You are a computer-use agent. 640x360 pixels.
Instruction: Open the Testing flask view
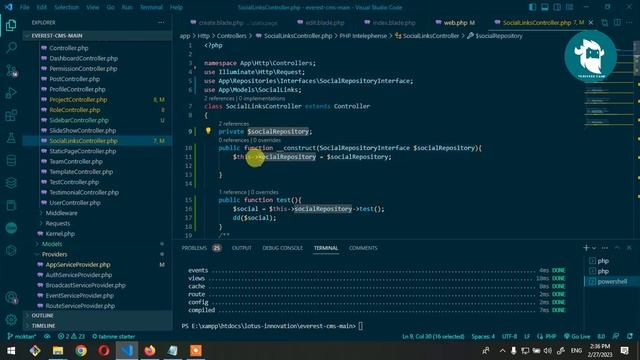click(11, 138)
